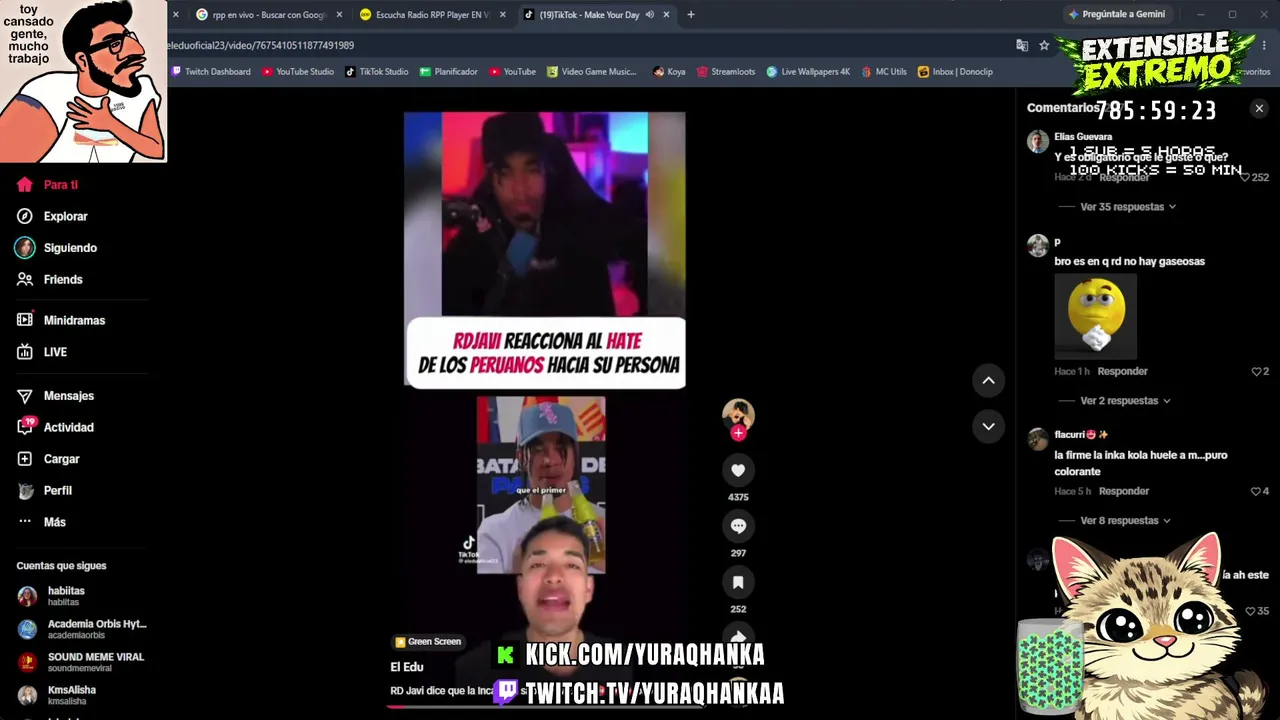Close the Radio RPP Player tab
This screenshot has width=1280, height=720.
pos(502,15)
